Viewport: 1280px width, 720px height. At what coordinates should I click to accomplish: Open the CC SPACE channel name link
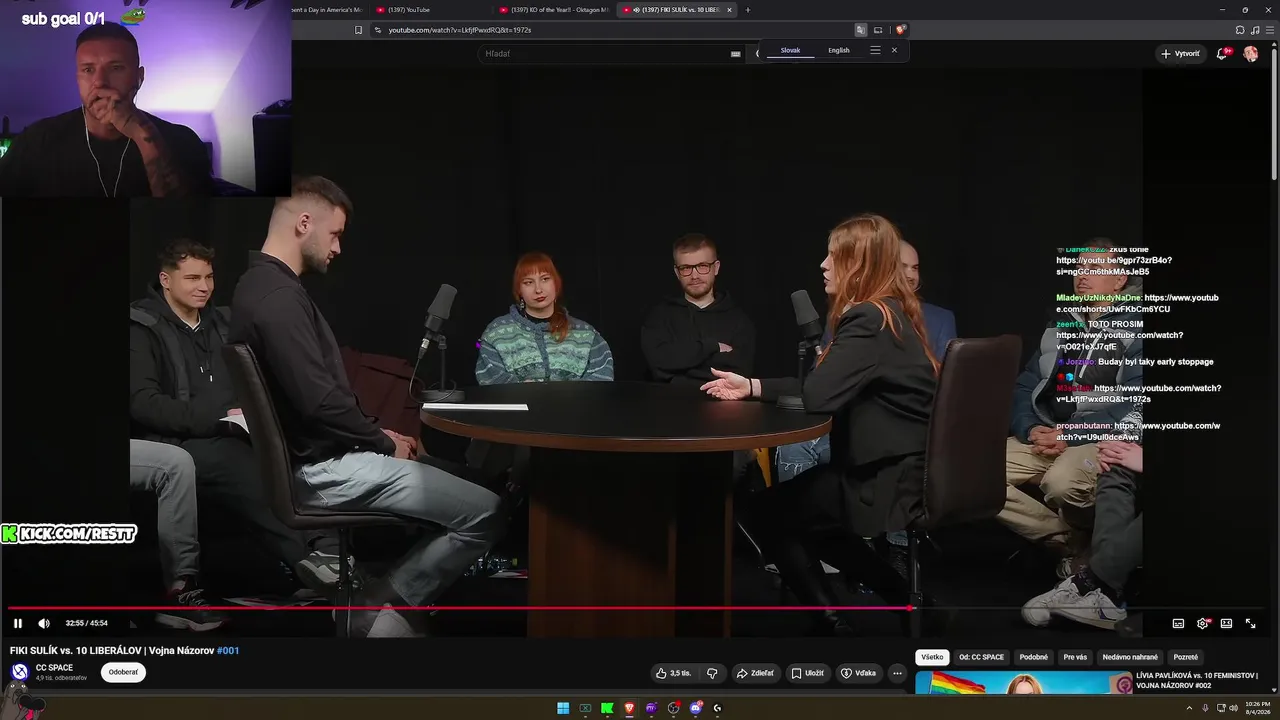pos(54,667)
